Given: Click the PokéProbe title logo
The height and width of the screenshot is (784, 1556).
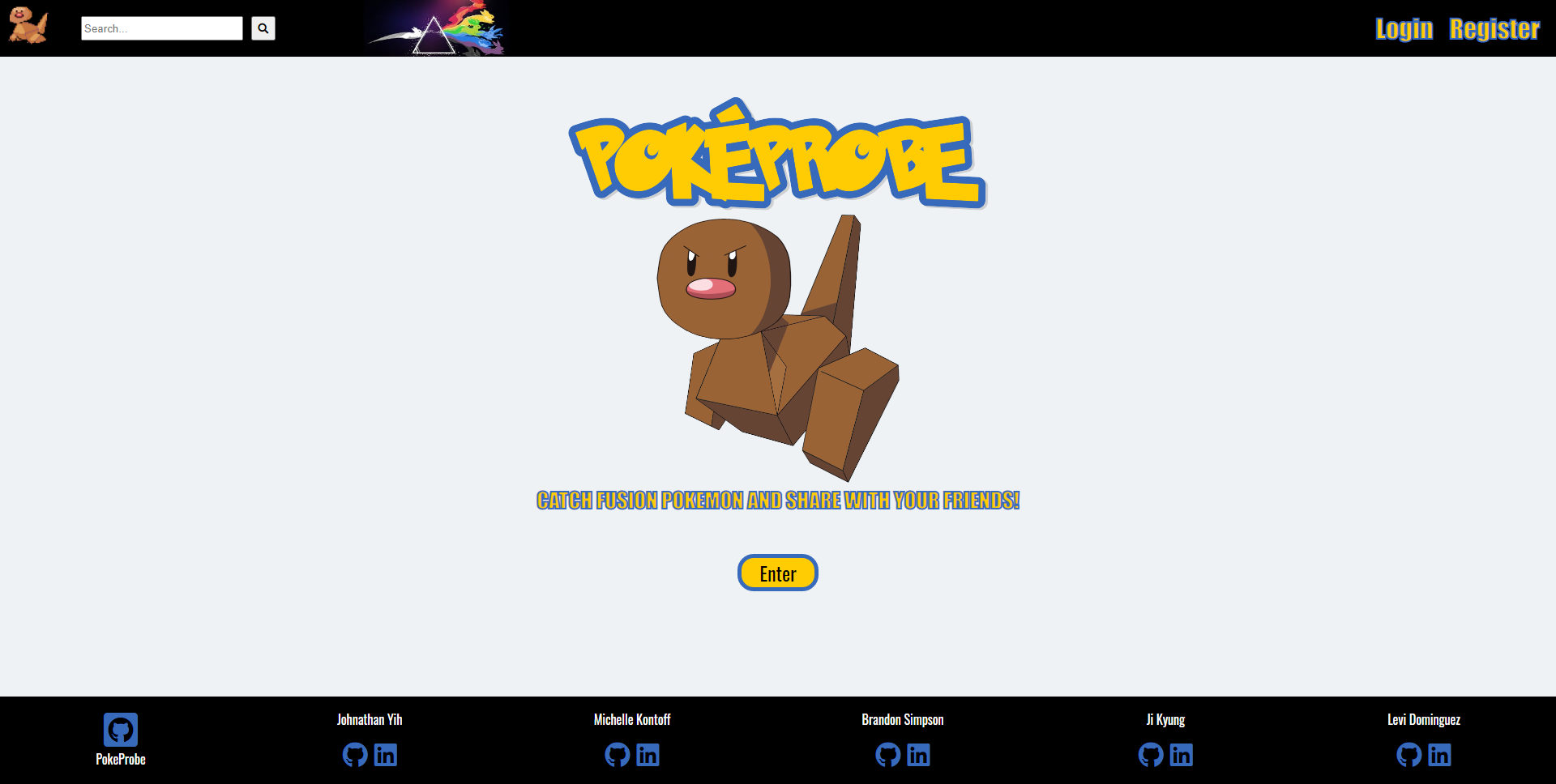Looking at the screenshot, I should click(x=778, y=154).
